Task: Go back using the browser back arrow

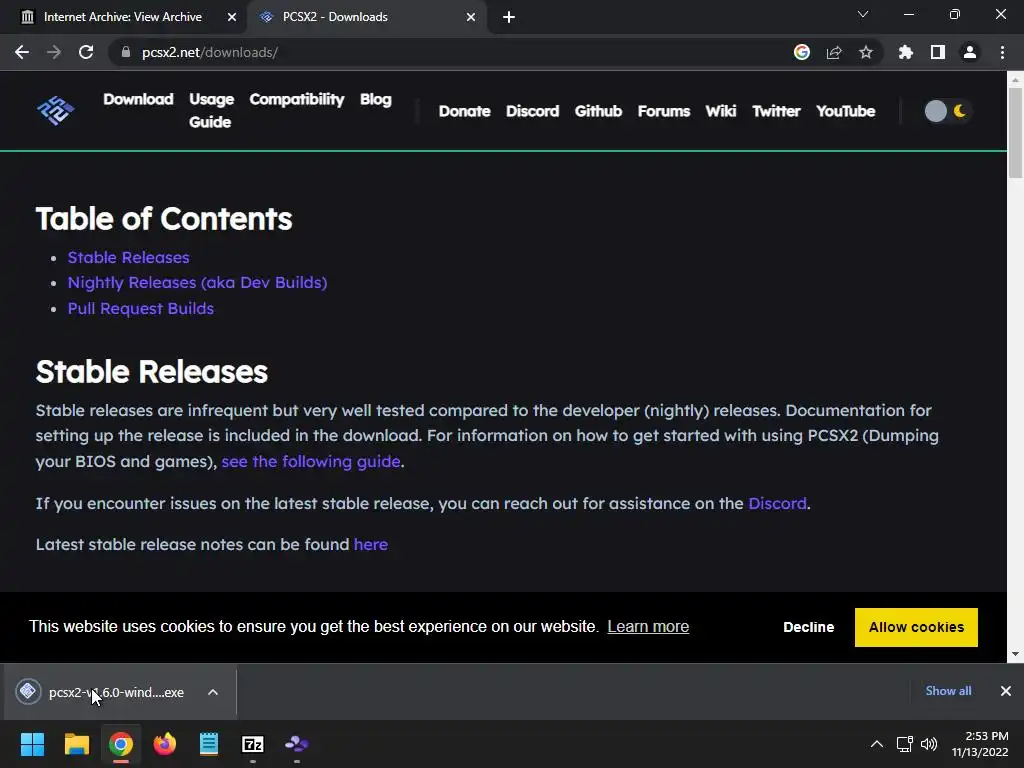Action: point(22,52)
